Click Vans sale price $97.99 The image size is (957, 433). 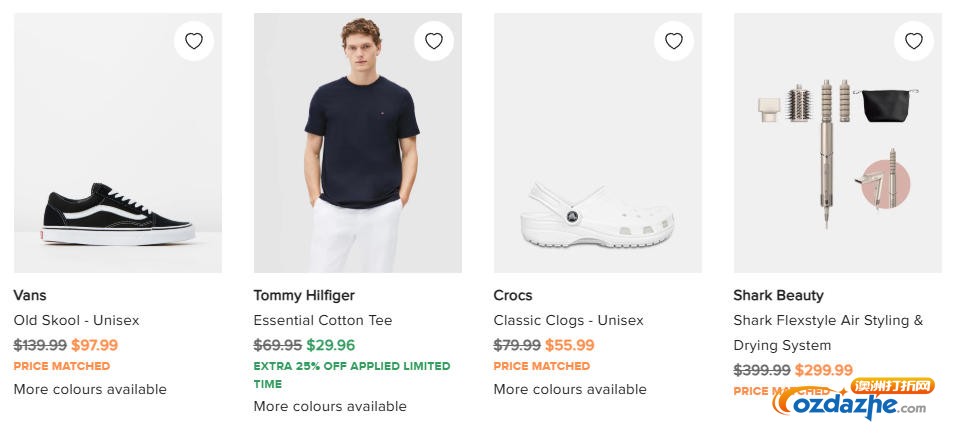click(x=95, y=345)
